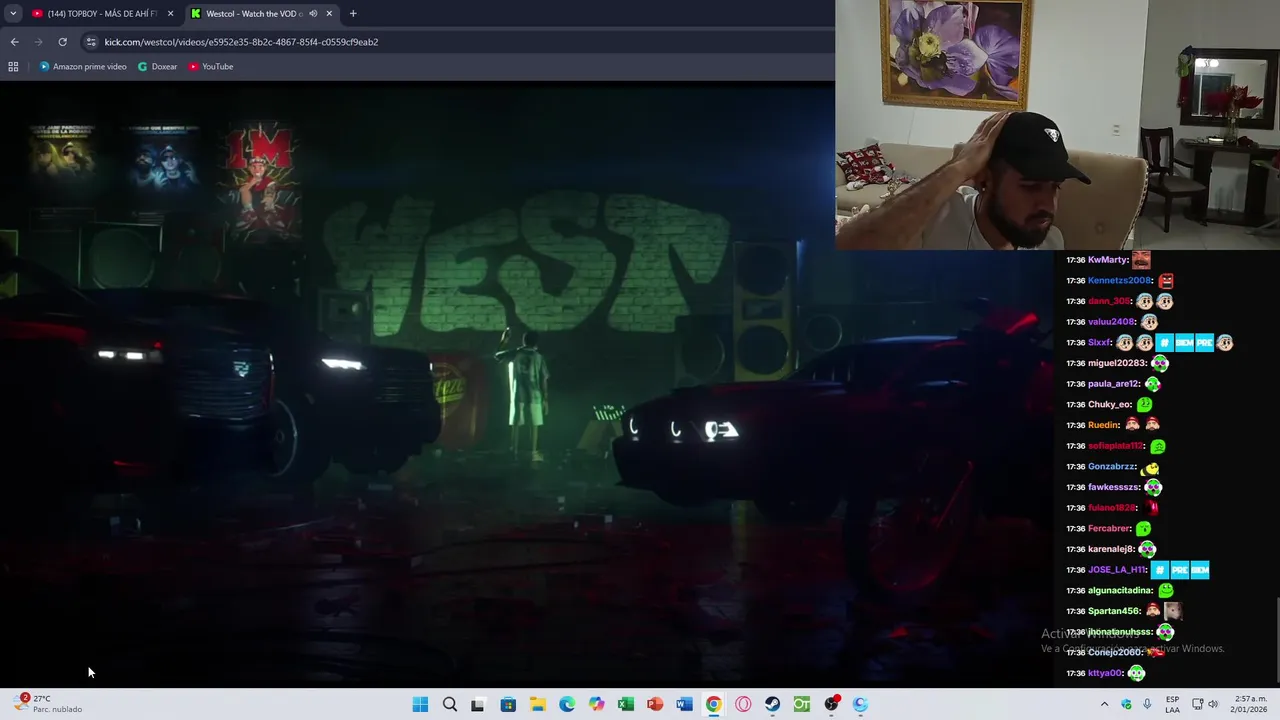Click JOSE_LA_H11 in the chat
Image resolution: width=1280 pixels, height=720 pixels.
[x=1116, y=570]
